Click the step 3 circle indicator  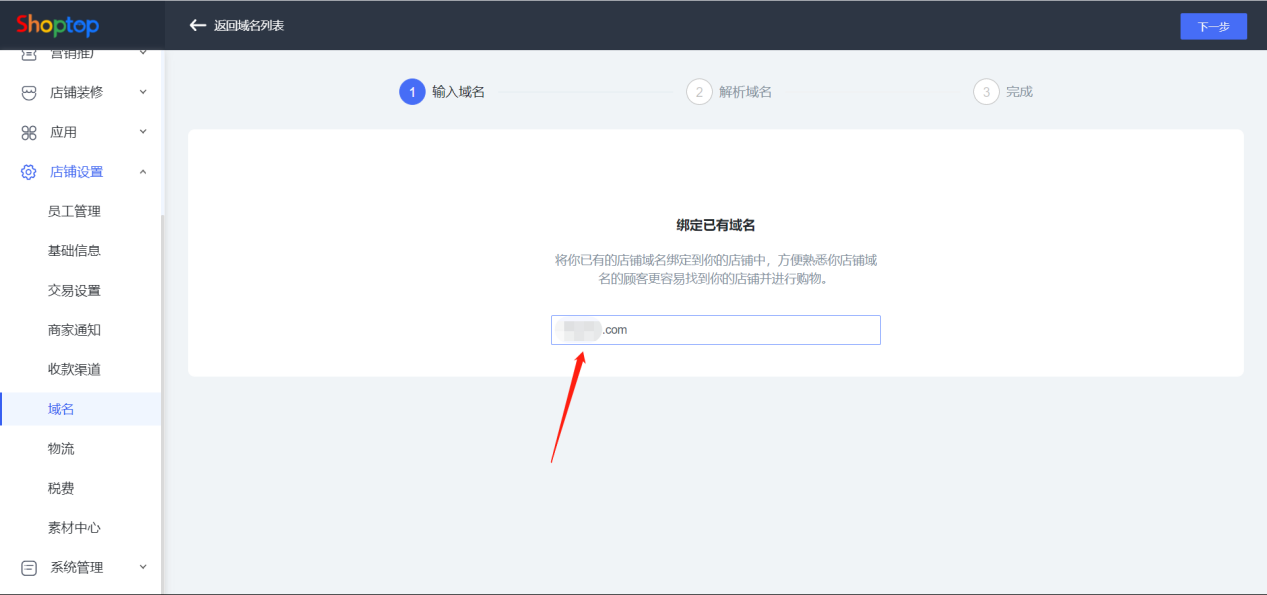(985, 92)
